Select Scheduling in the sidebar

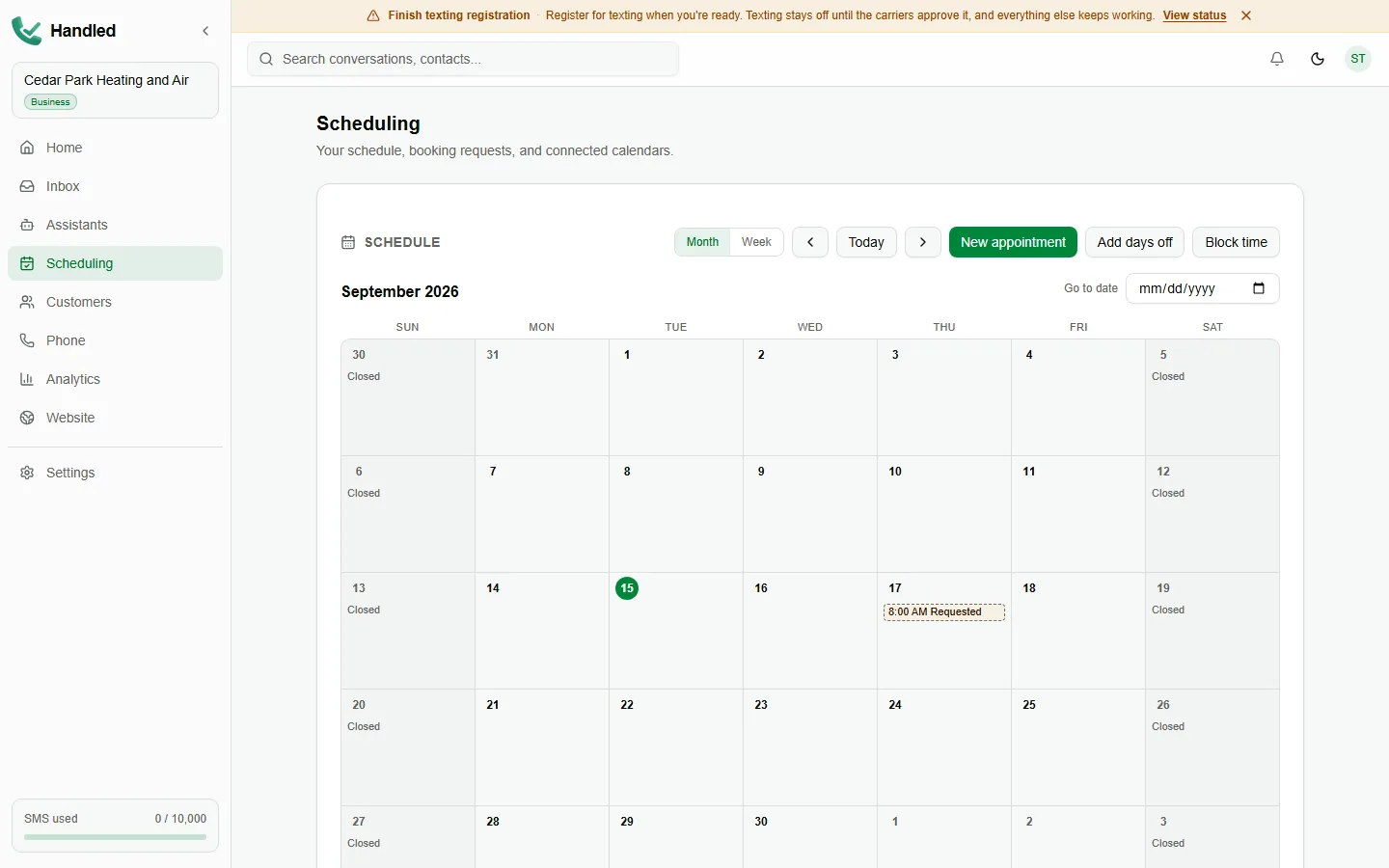[115, 263]
